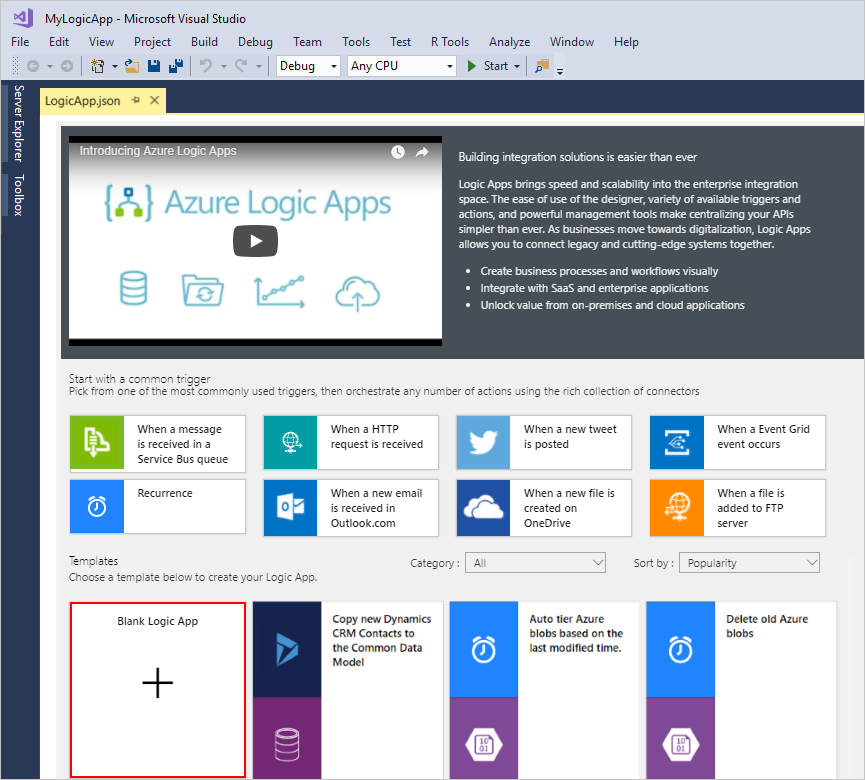The image size is (865, 780).
Task: Navigate backward using the toolbar arrow
Action: pyautogui.click(x=32, y=65)
